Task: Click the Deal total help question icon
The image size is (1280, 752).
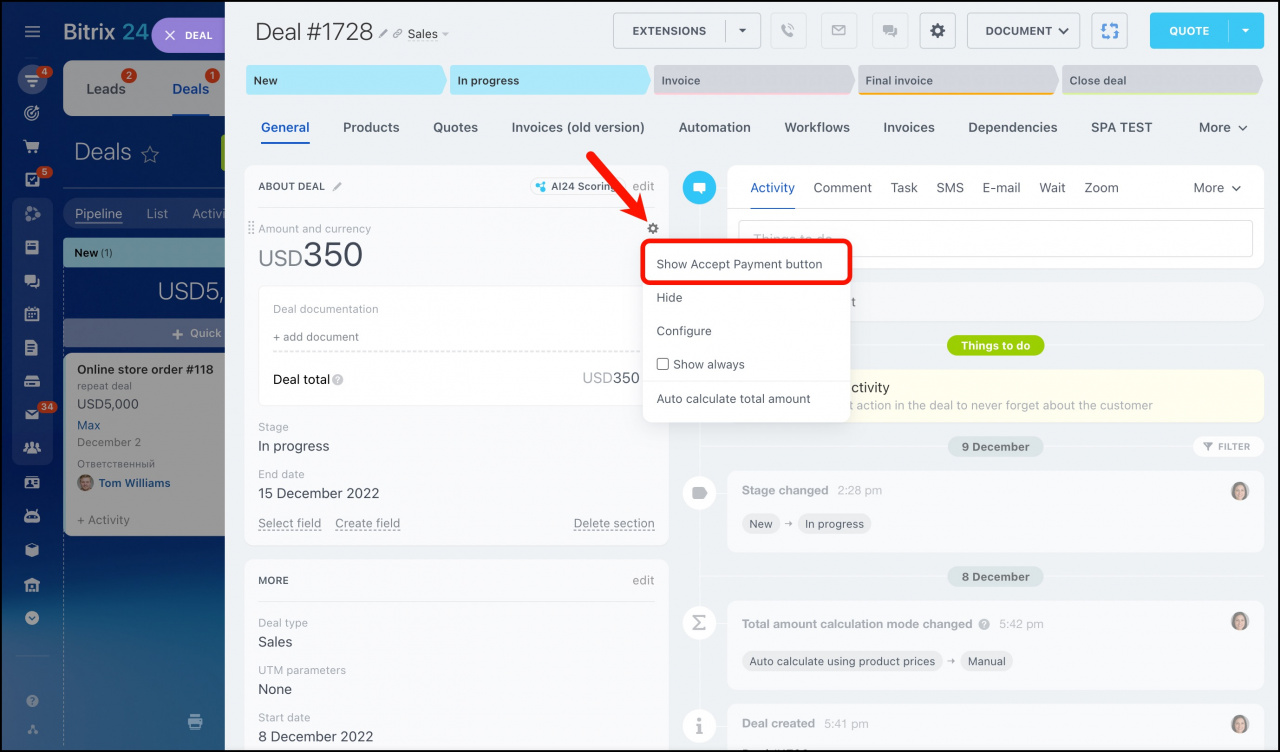Action: click(x=338, y=380)
